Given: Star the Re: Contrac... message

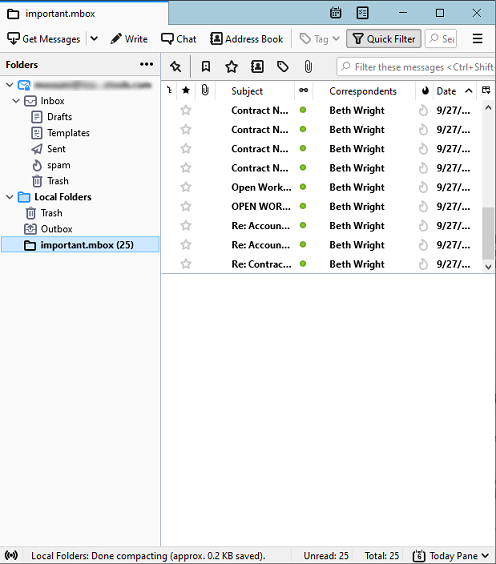Looking at the screenshot, I should [x=186, y=264].
